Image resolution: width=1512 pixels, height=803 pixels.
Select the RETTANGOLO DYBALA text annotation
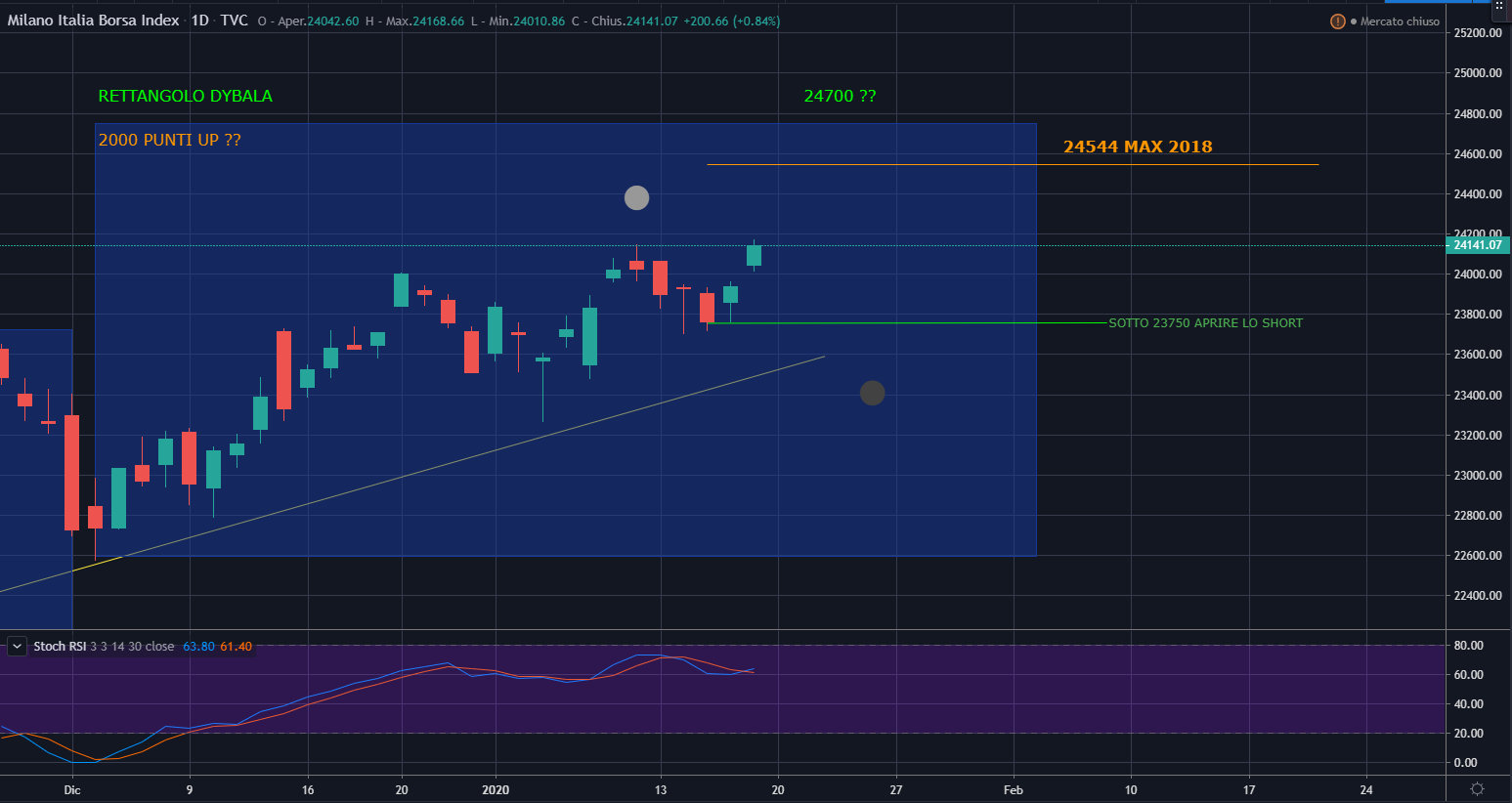point(185,96)
